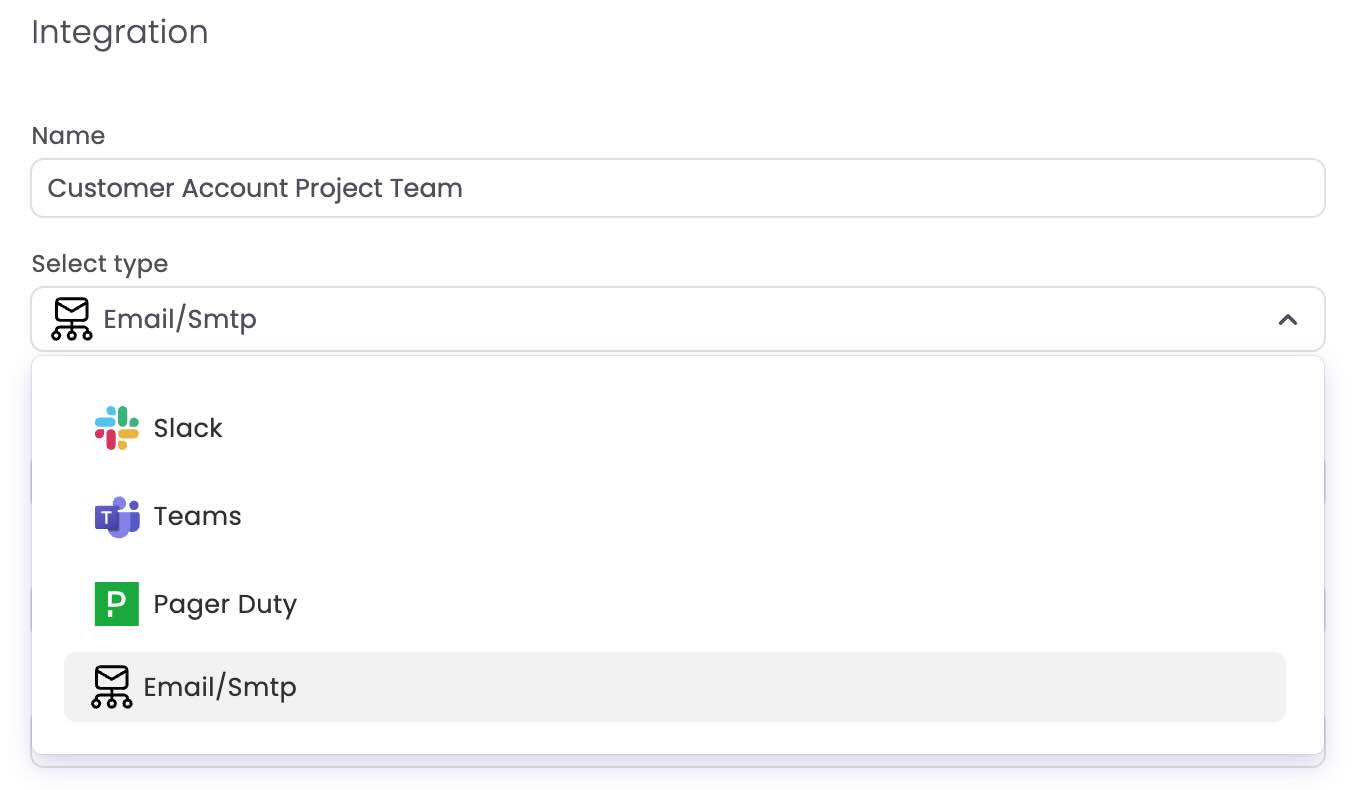
Task: Focus the Name input field
Action: point(677,188)
